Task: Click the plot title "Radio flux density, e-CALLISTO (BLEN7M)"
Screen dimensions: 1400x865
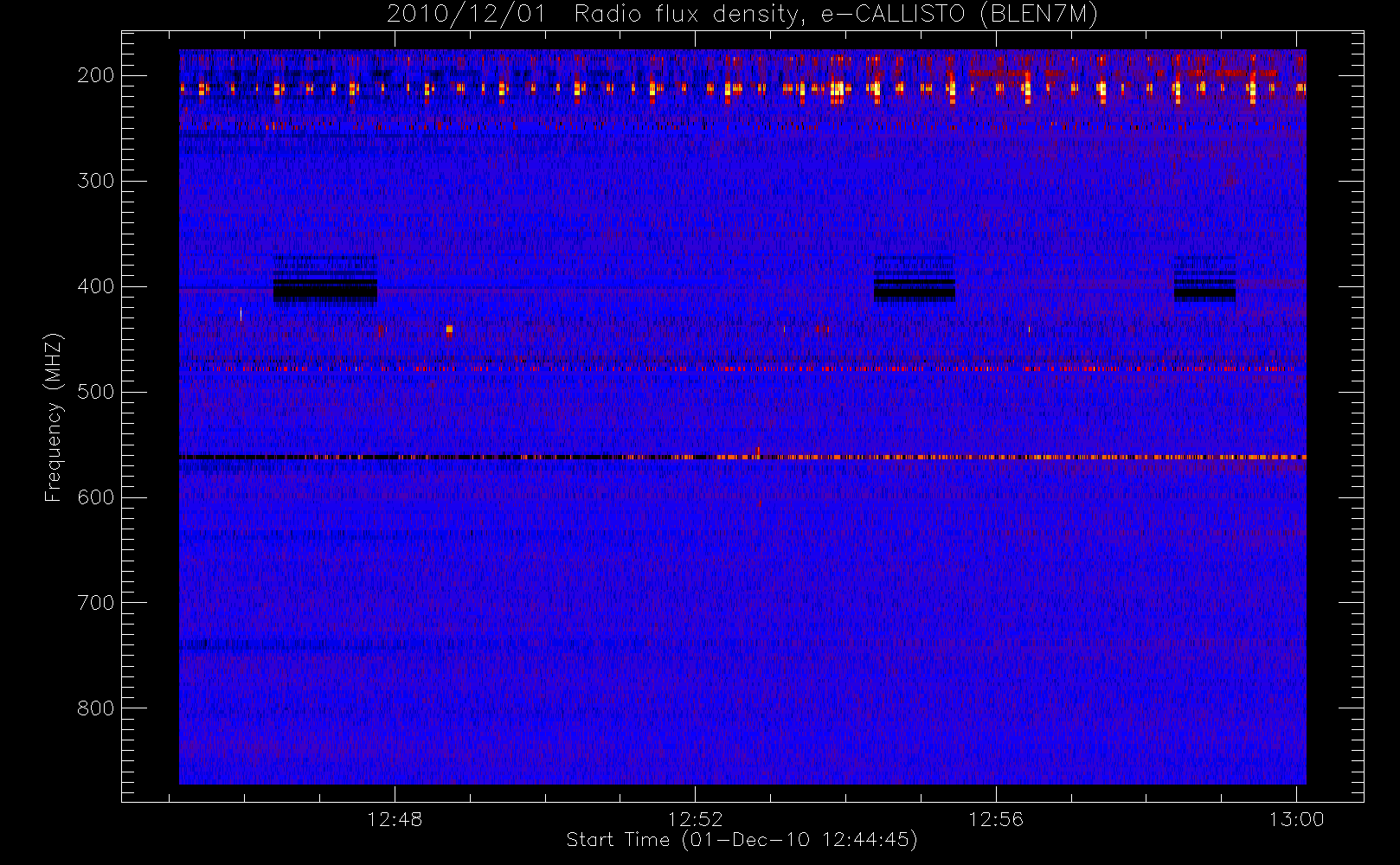Action: click(x=836, y=15)
